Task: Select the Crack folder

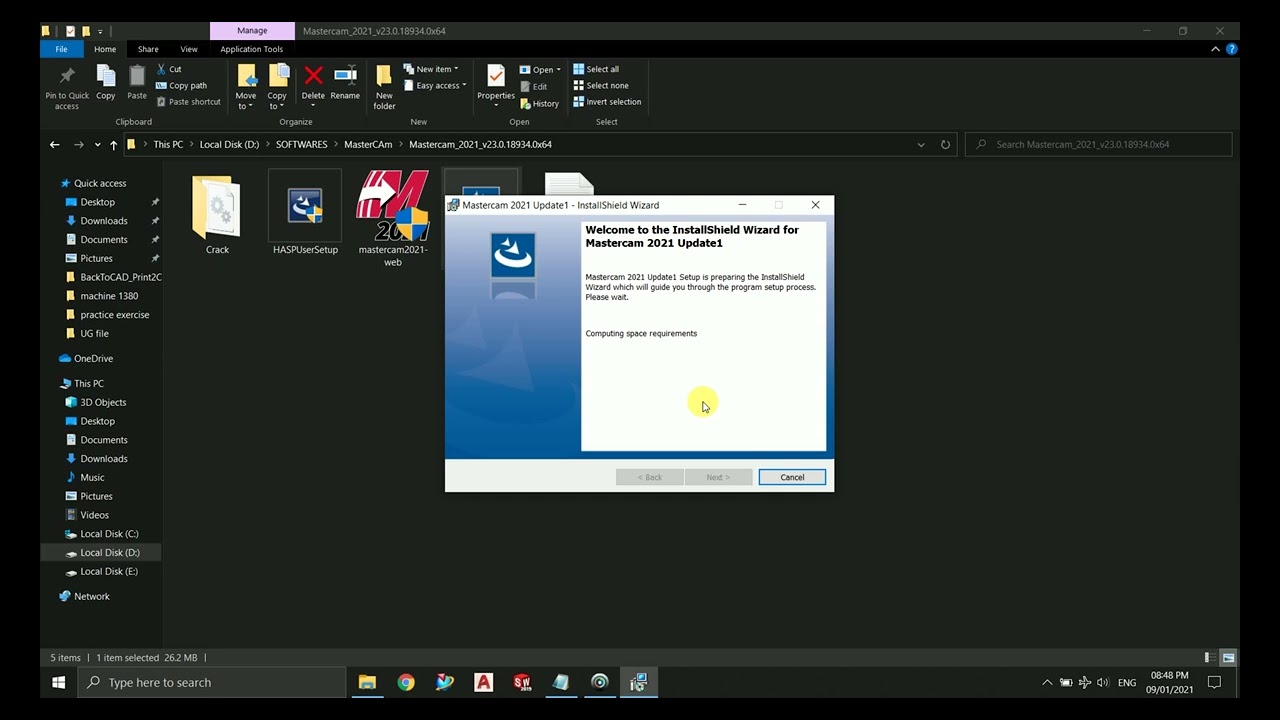Action: (x=217, y=215)
